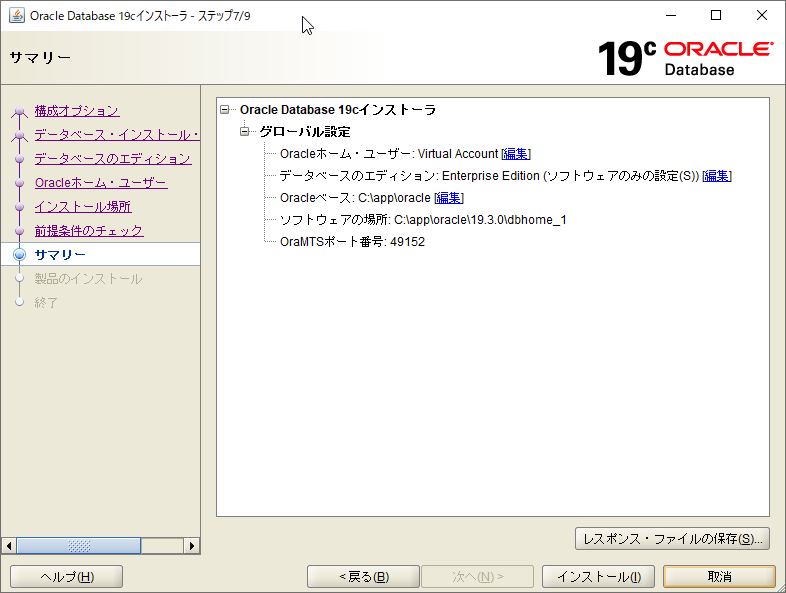The image size is (786, 593).
Task: Click the ヘルプ button
Action: click(67, 577)
